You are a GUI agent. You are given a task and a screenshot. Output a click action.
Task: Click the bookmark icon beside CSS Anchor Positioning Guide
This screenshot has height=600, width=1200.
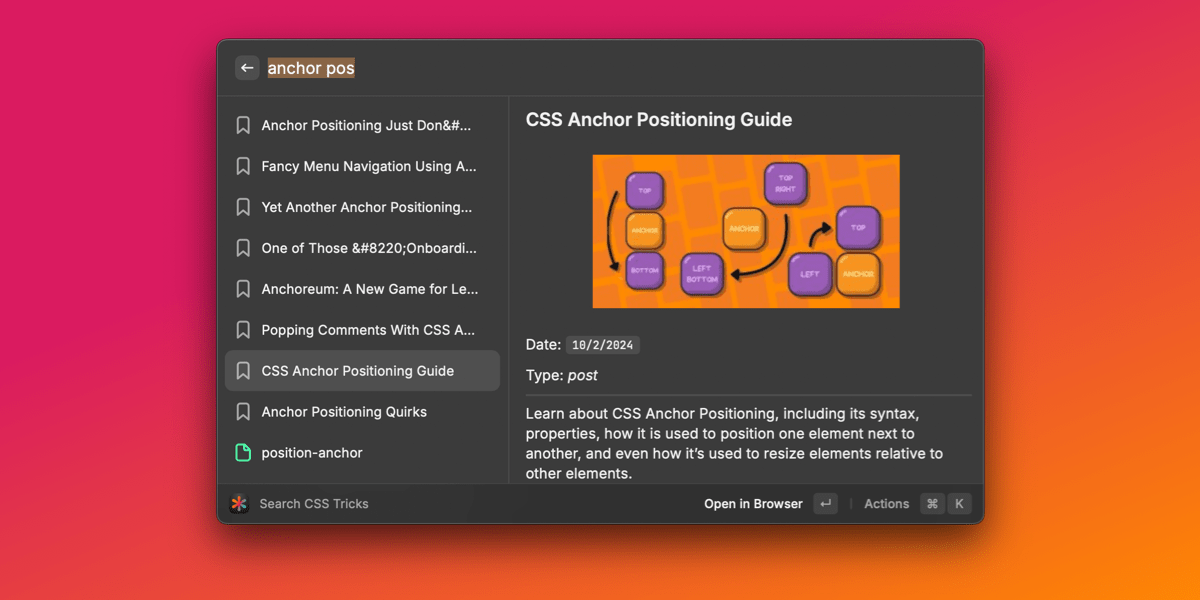243,370
